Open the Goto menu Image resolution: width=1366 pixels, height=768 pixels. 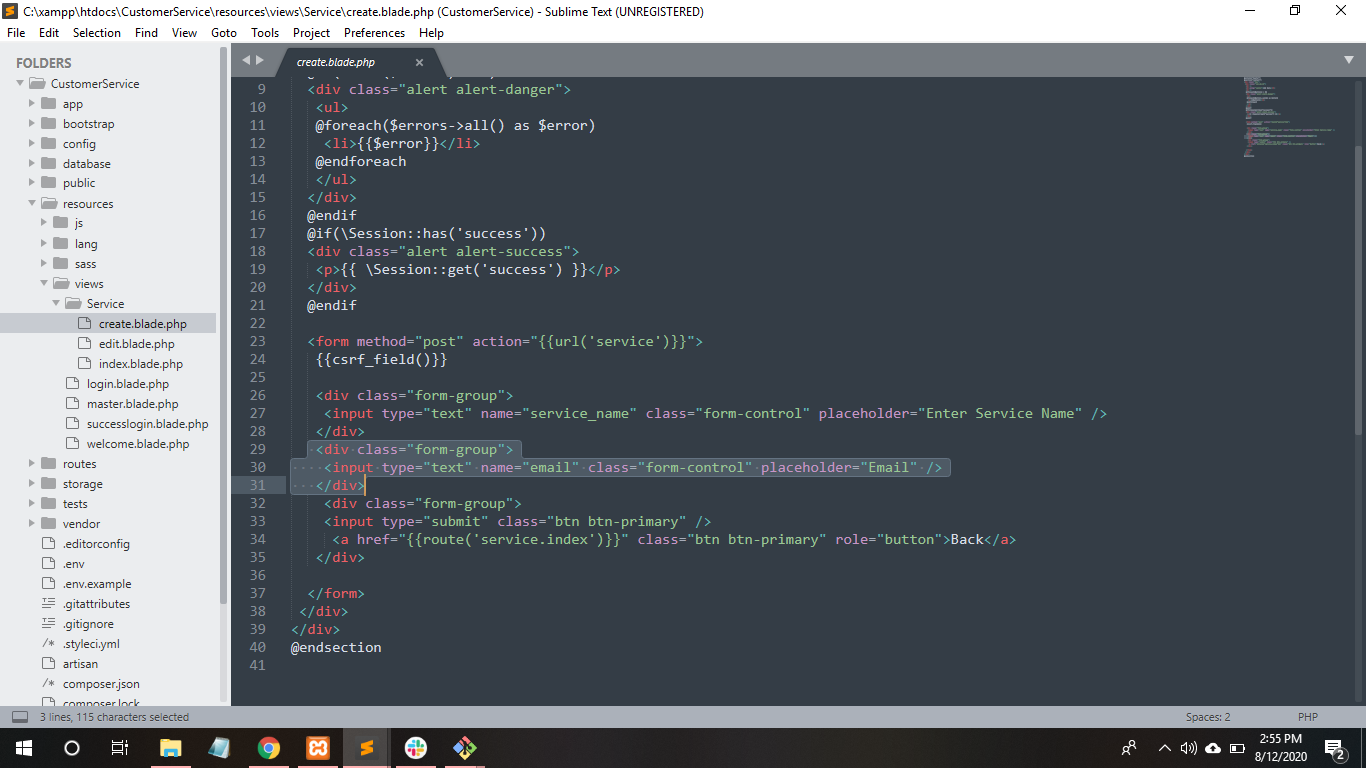click(x=224, y=33)
